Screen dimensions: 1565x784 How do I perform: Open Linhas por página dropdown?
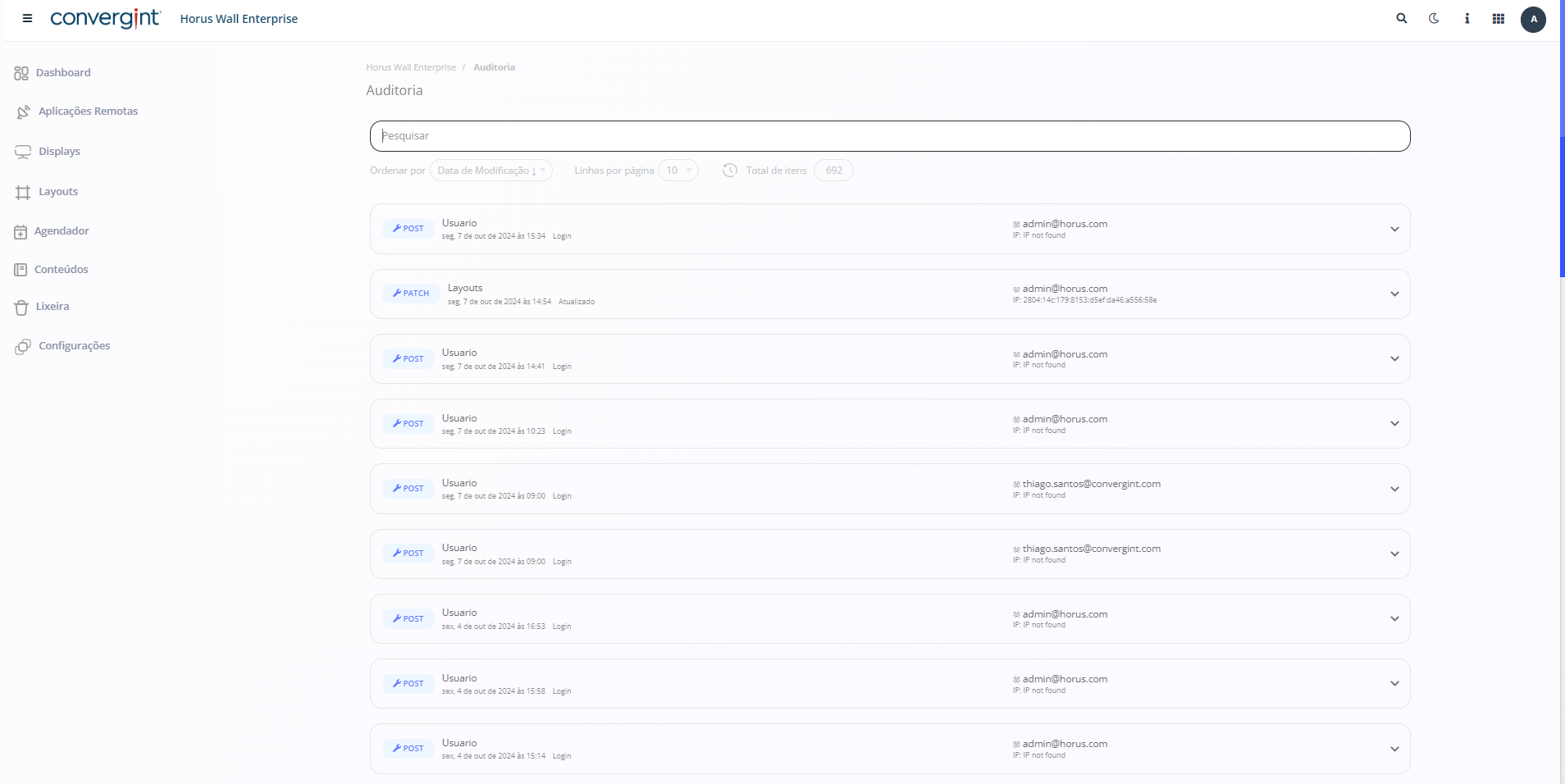(x=678, y=171)
